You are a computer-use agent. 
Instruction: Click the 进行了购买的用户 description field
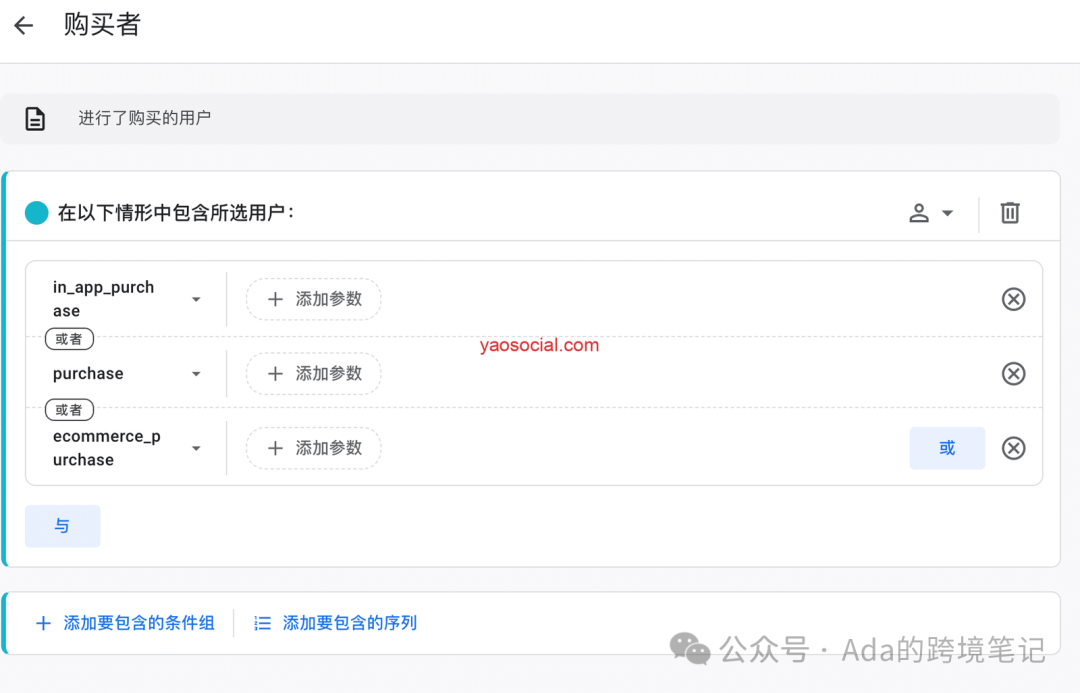tap(529, 118)
